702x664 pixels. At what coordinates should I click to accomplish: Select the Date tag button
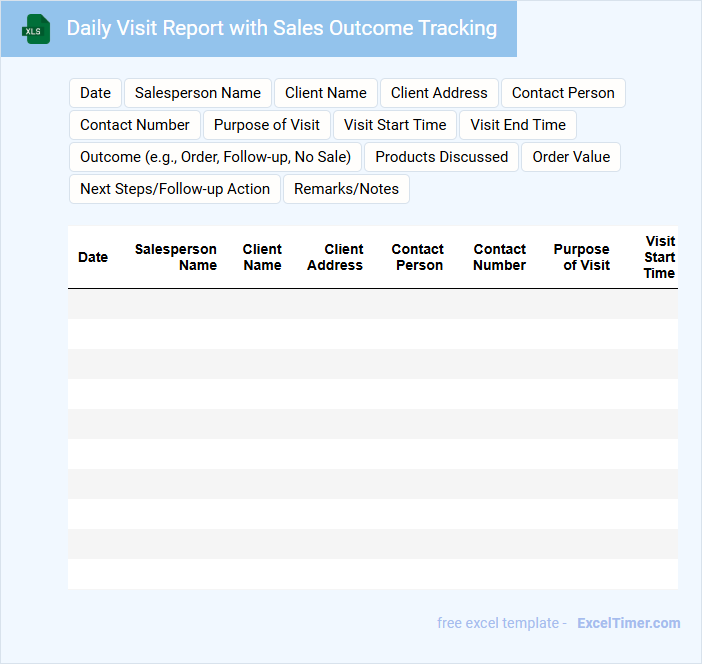tap(95, 93)
